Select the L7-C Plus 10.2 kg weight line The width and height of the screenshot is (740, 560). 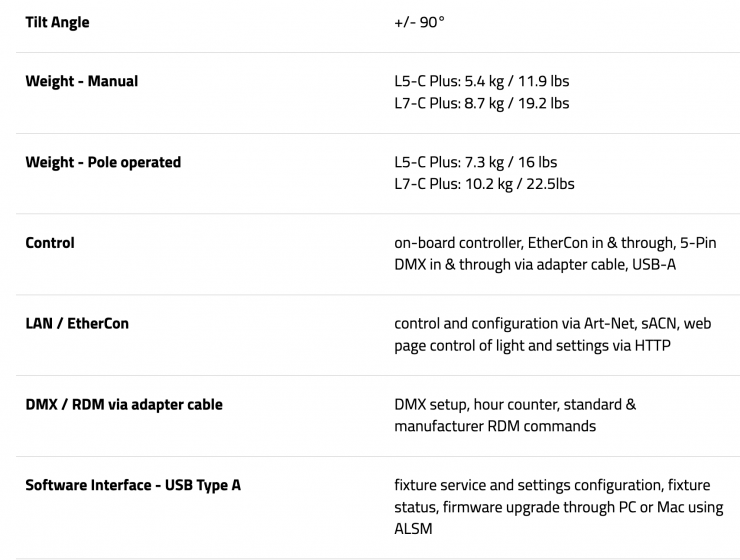[484, 184]
